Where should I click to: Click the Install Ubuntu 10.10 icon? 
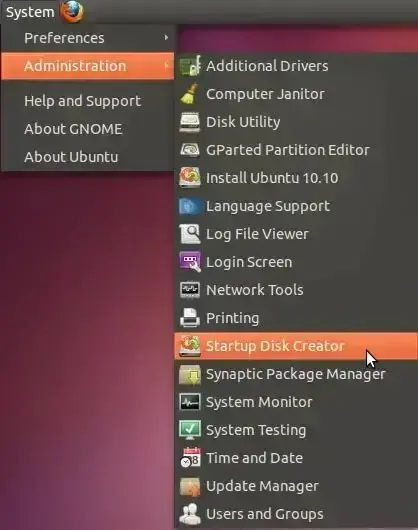(x=190, y=177)
